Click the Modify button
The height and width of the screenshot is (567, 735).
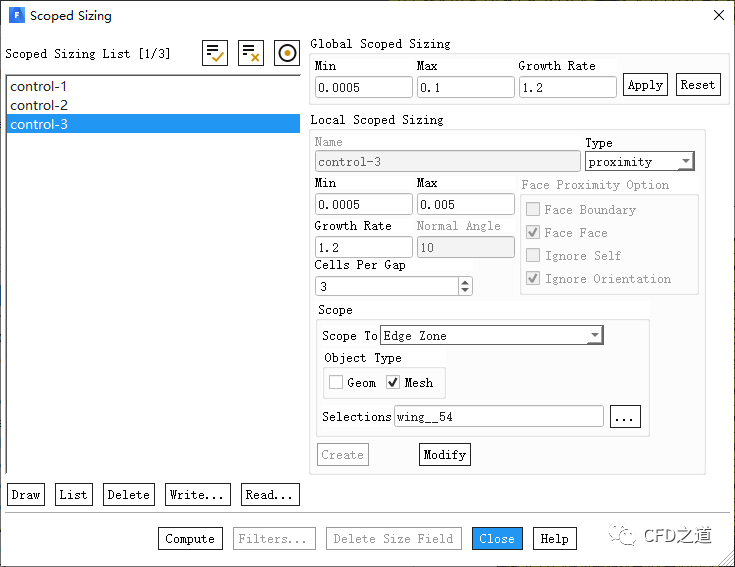444,455
